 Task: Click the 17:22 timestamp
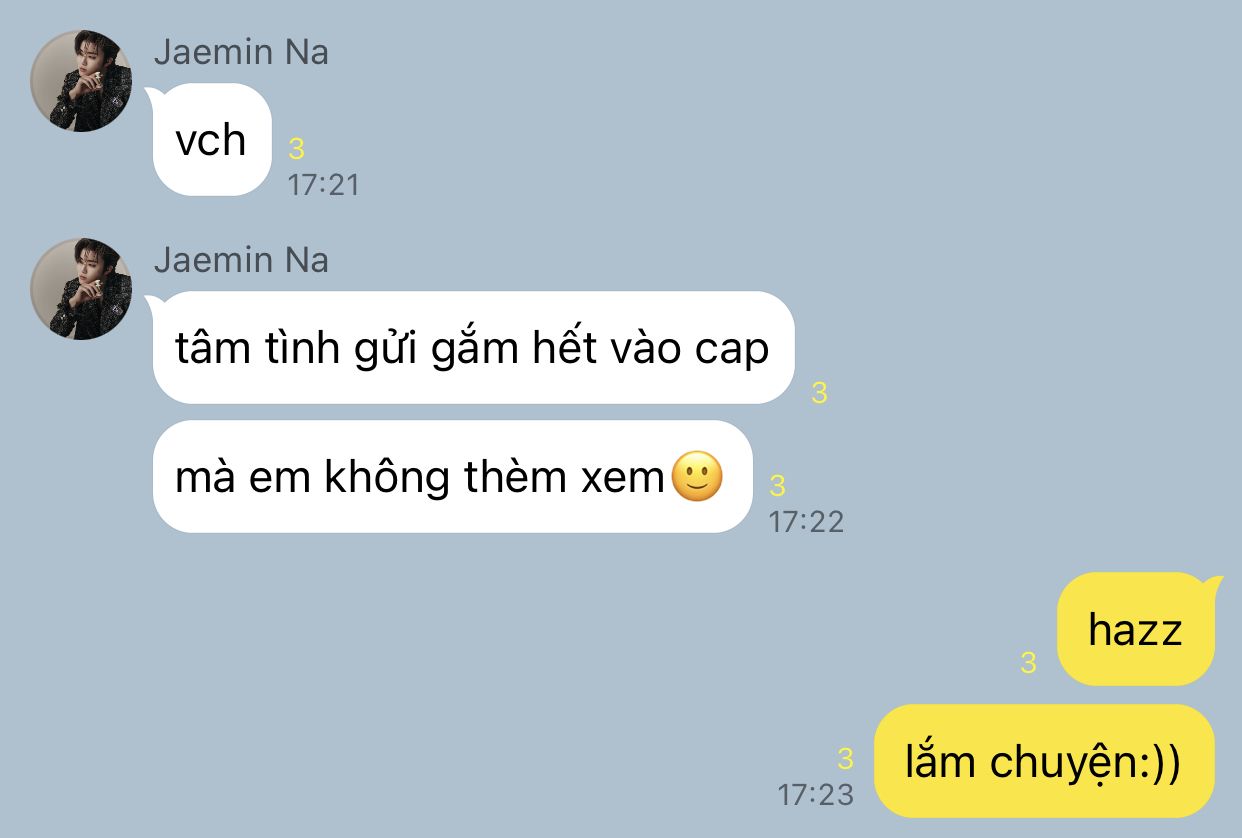(x=806, y=521)
